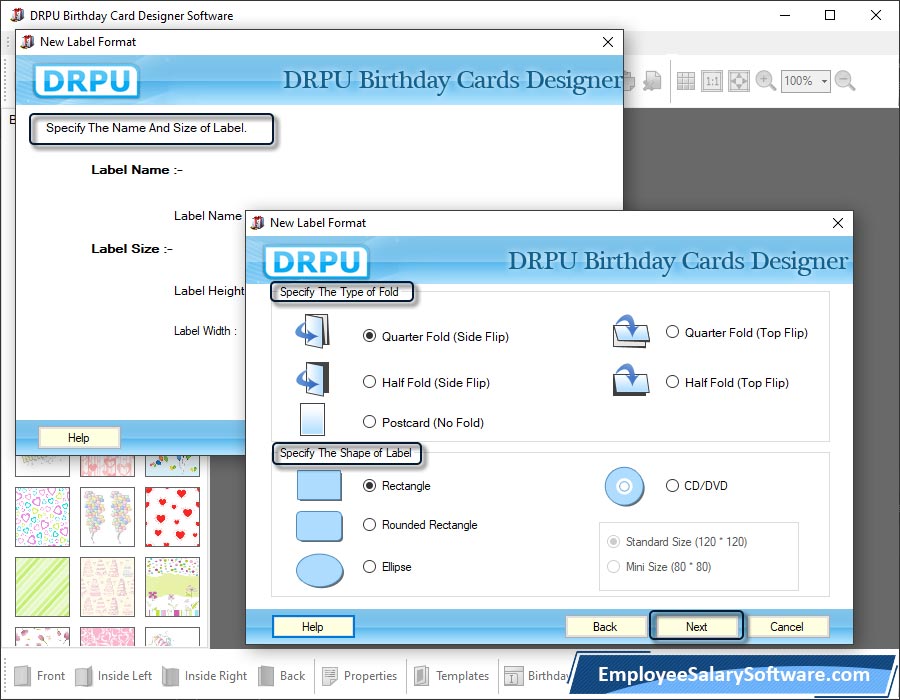
Task: Cancel the New Label Format wizard
Action: (x=786, y=627)
